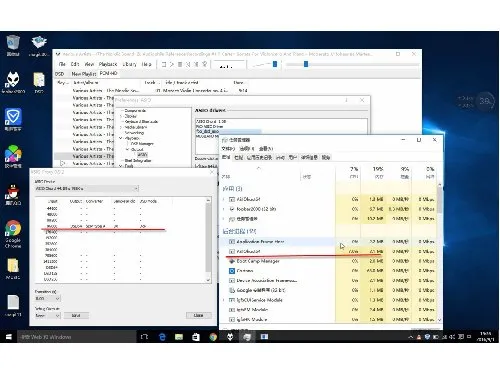Switch to the DSD playlist tab
500x375 pixels.
tap(60, 74)
